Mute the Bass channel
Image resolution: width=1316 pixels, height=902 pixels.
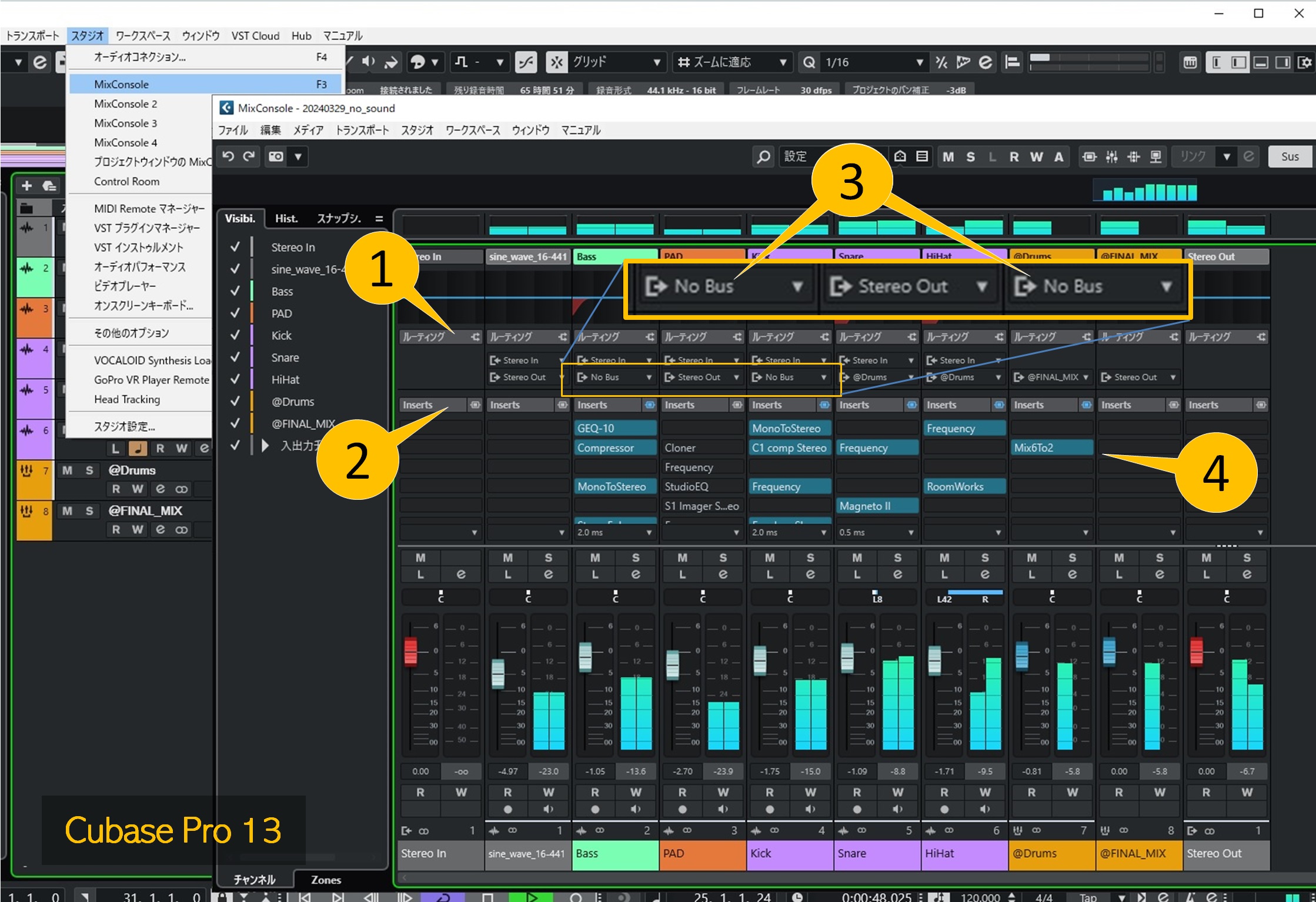595,557
